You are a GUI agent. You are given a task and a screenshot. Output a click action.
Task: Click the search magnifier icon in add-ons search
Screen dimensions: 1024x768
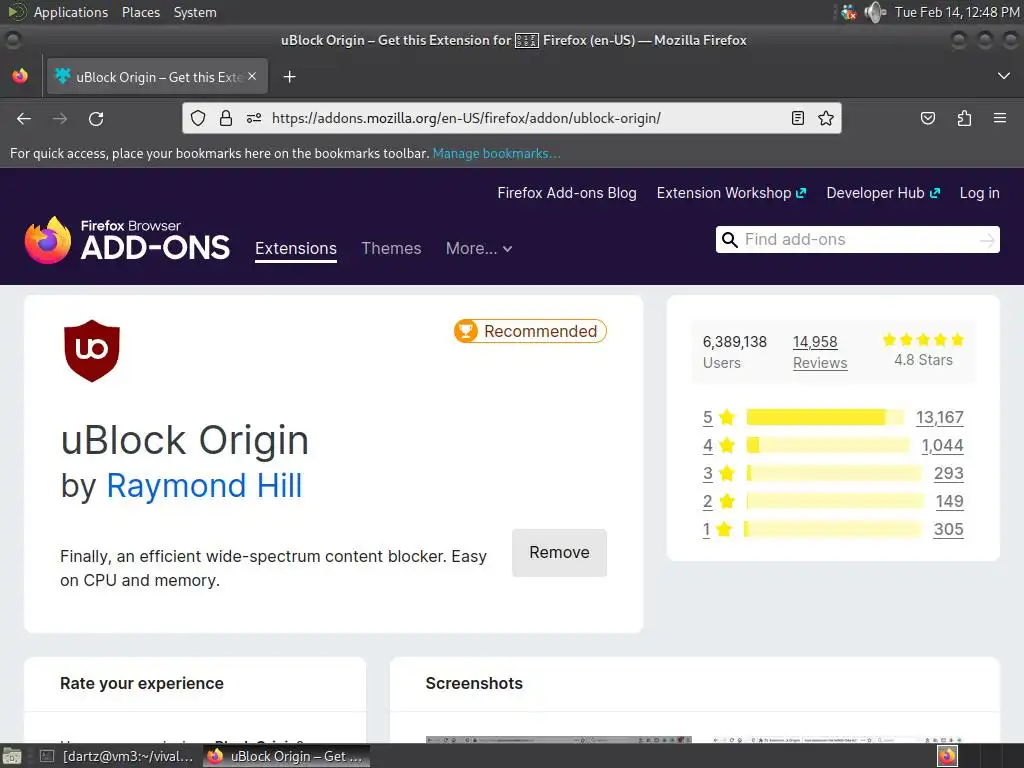pyautogui.click(x=729, y=240)
